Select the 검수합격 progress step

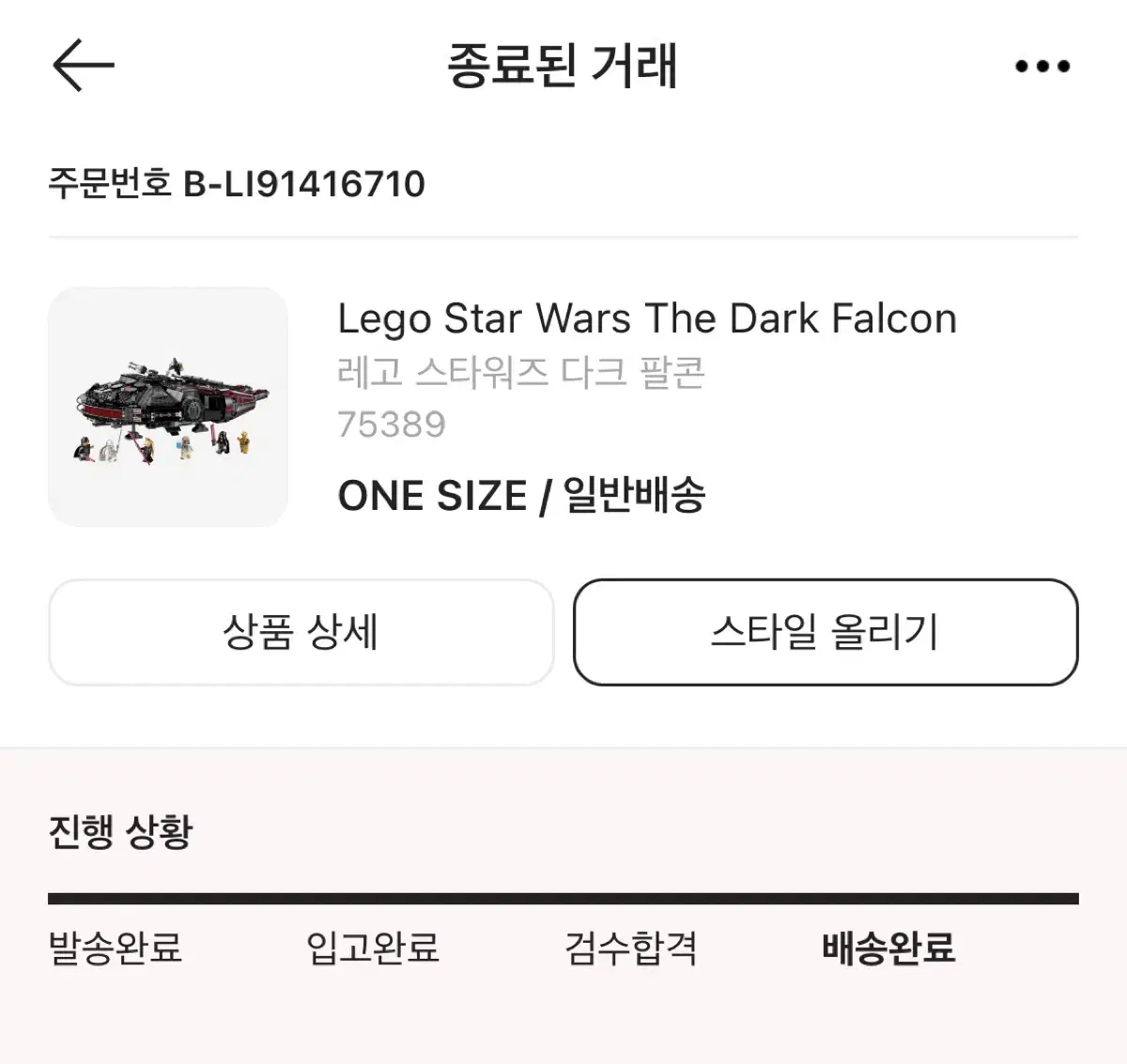pyautogui.click(x=631, y=948)
